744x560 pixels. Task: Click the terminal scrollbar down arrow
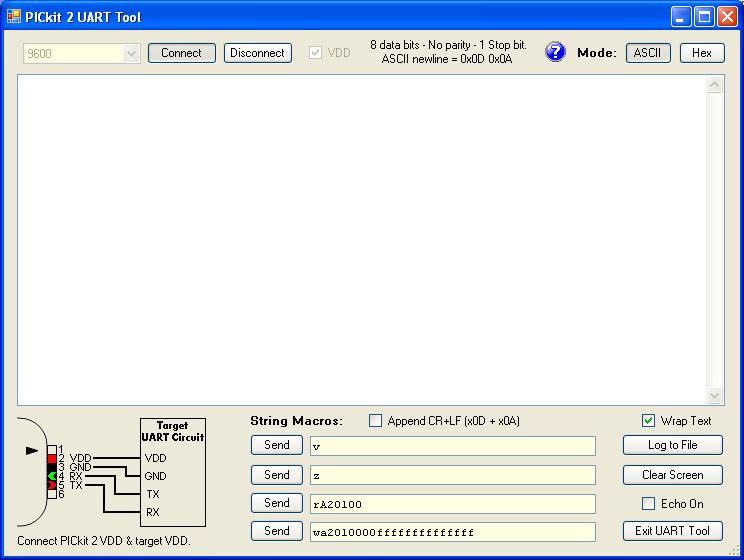point(715,395)
